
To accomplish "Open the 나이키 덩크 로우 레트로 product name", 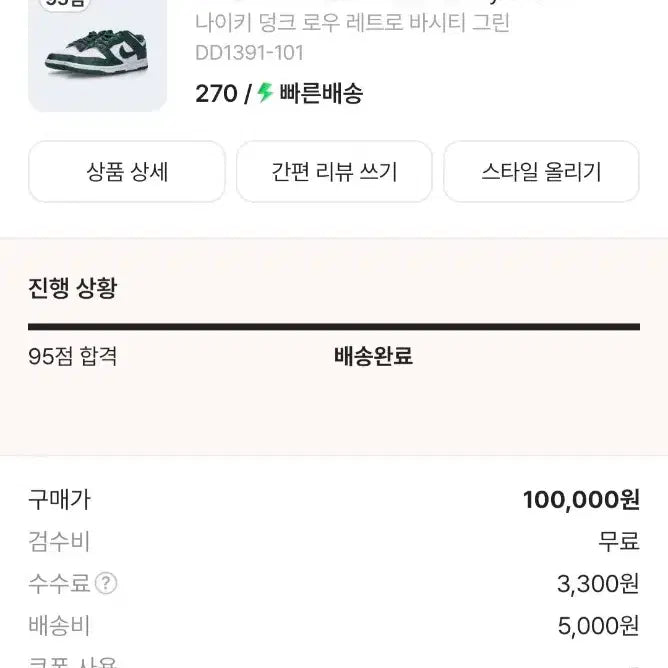I will 352,23.
